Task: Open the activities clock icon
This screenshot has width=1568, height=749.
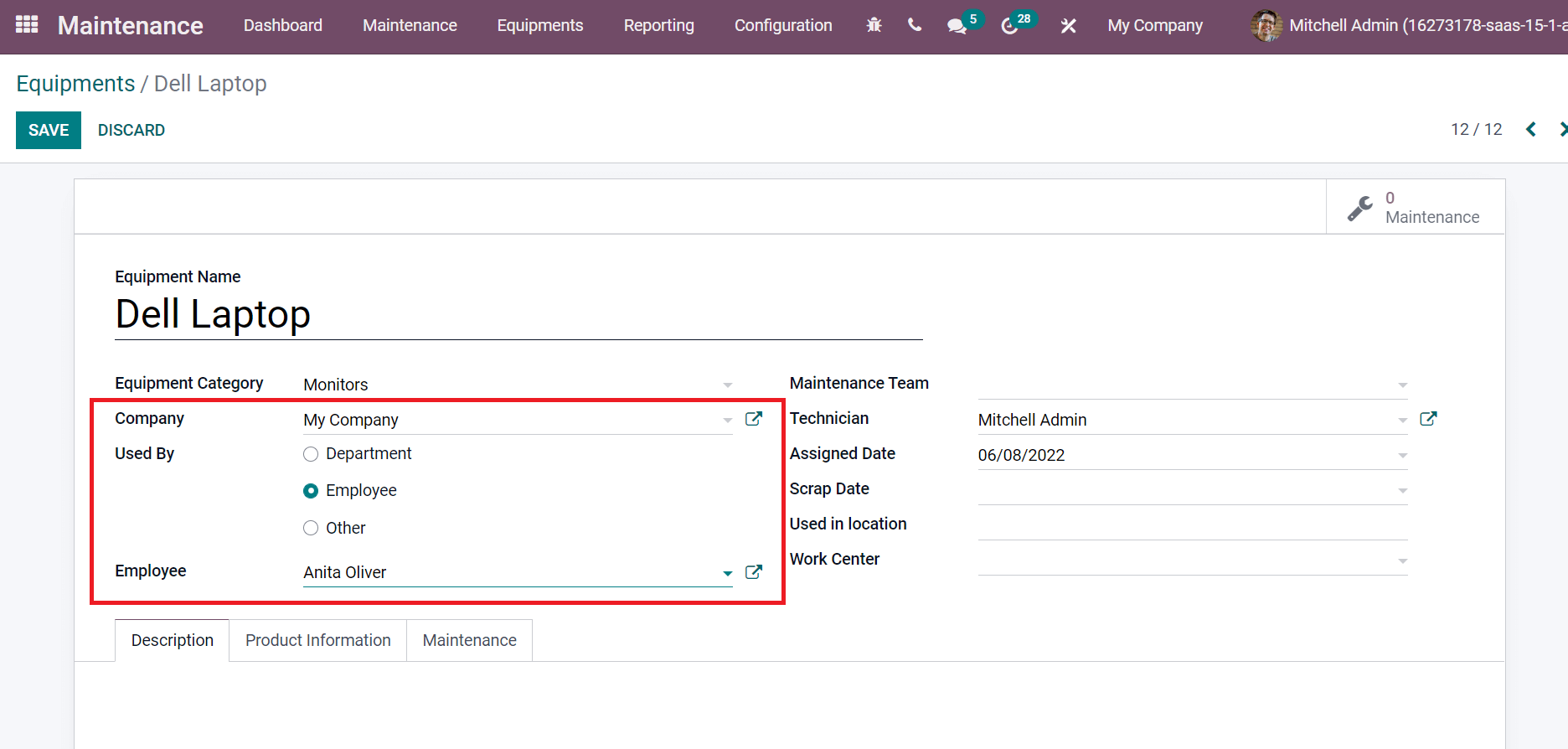Action: click(1010, 26)
